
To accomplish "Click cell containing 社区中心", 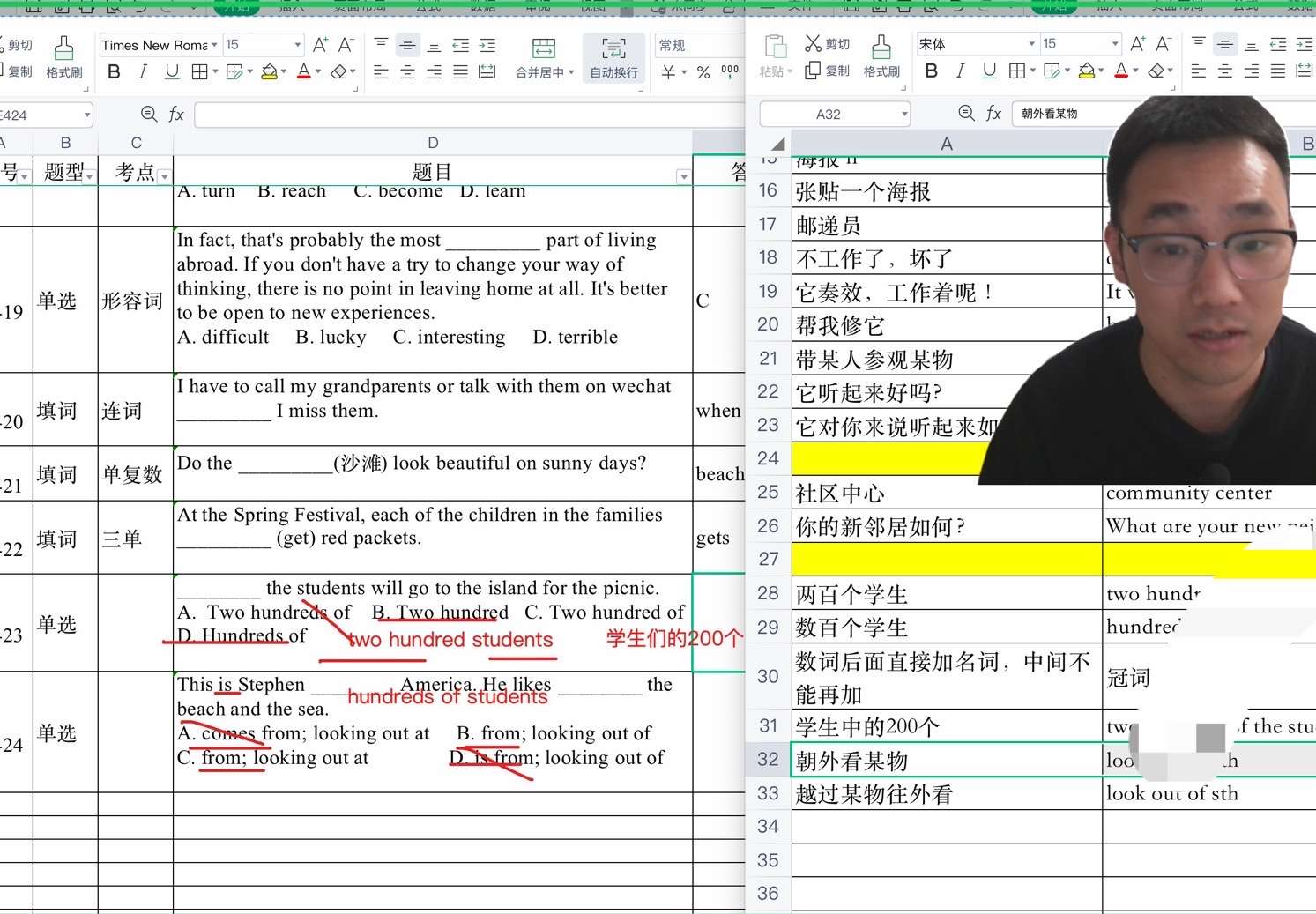I will 947,493.
